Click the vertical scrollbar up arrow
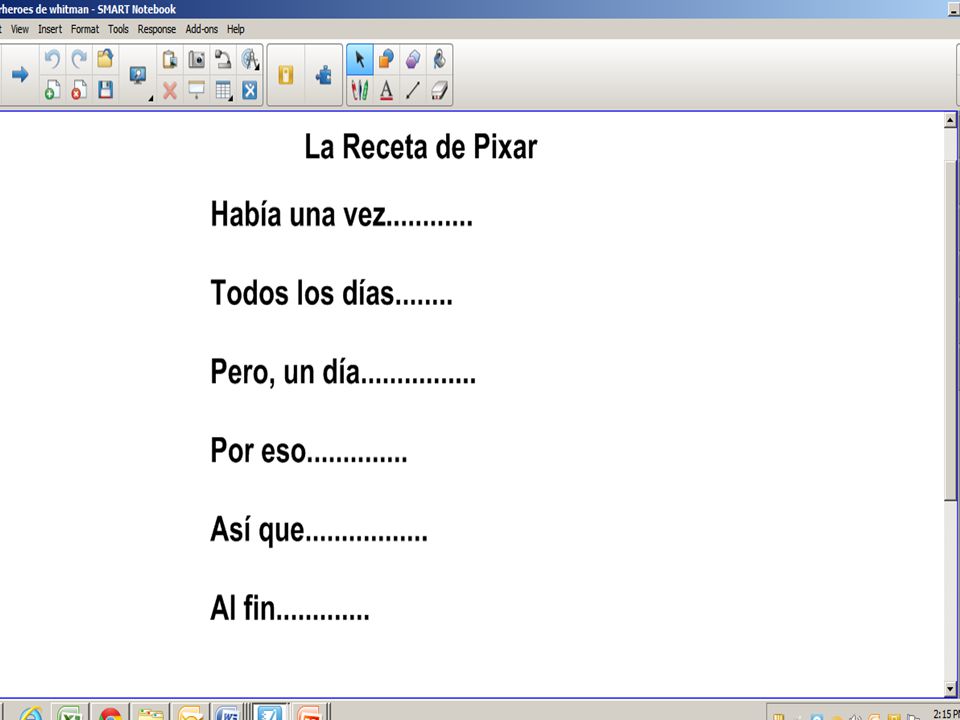Image resolution: width=960 pixels, height=720 pixels. (950, 121)
